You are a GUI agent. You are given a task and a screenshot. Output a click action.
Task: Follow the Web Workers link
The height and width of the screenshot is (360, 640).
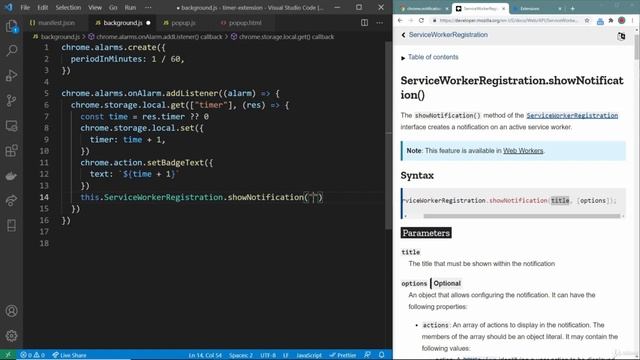pyautogui.click(x=523, y=151)
